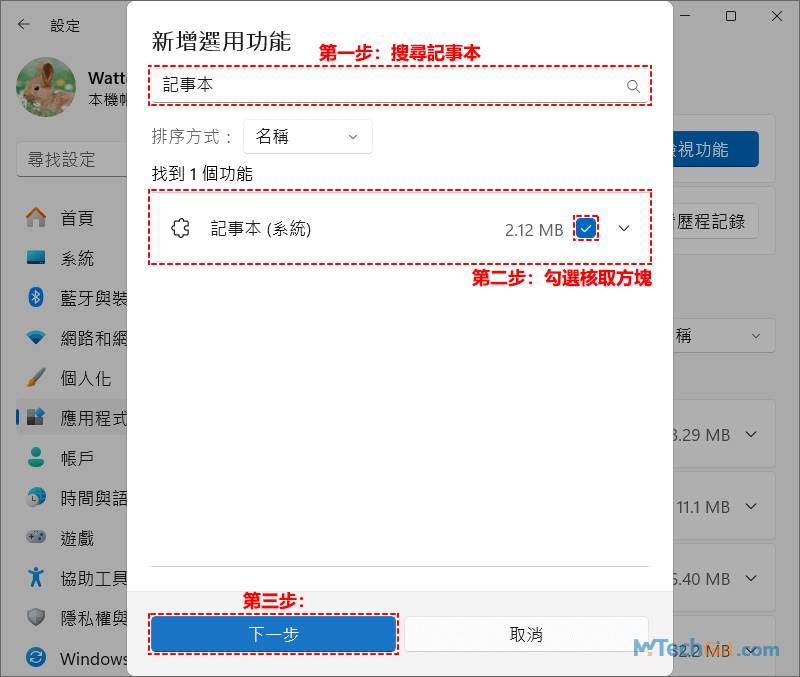The image size is (800, 677).
Task: Click the 網路 Wi-Fi icon in sidebar
Action: tap(36, 338)
